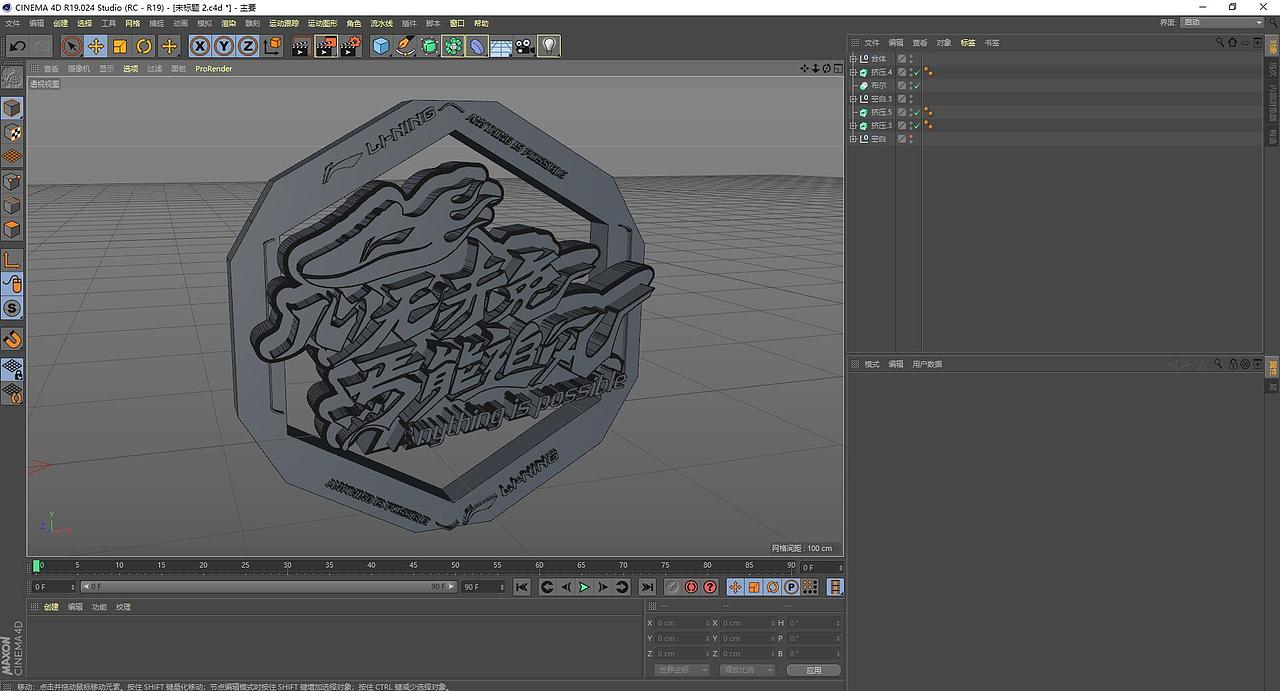1280x691 pixels.
Task: Expand the 合体 null object
Action: [x=853, y=59]
